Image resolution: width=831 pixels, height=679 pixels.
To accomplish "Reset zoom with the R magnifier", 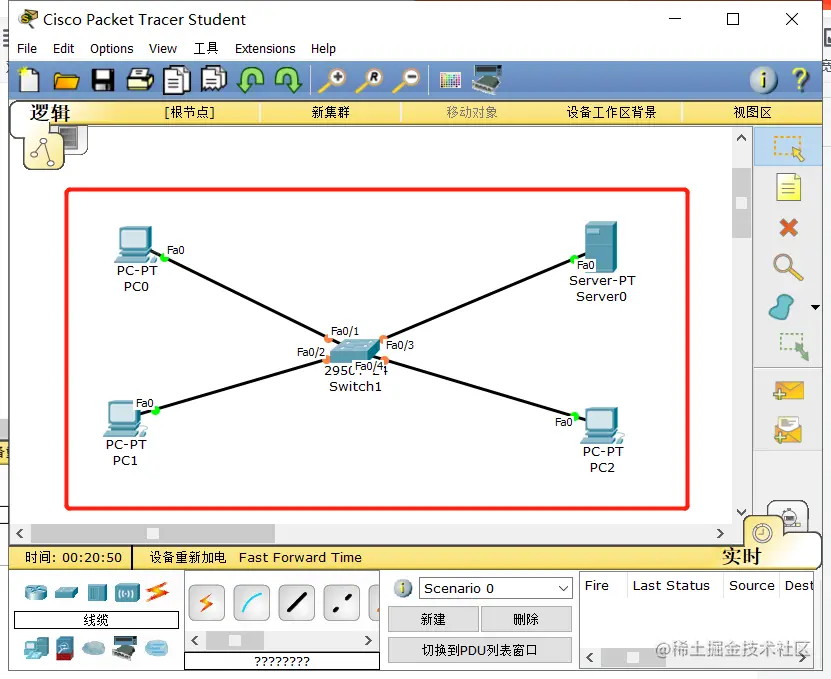I will (x=369, y=80).
